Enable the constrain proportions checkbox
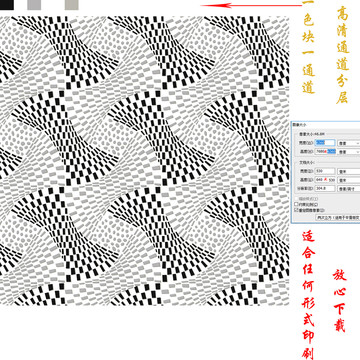 tap(296, 204)
